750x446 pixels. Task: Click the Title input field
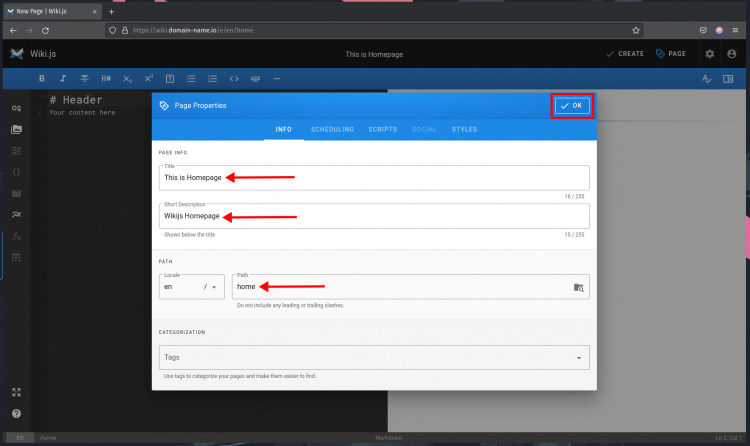(374, 177)
